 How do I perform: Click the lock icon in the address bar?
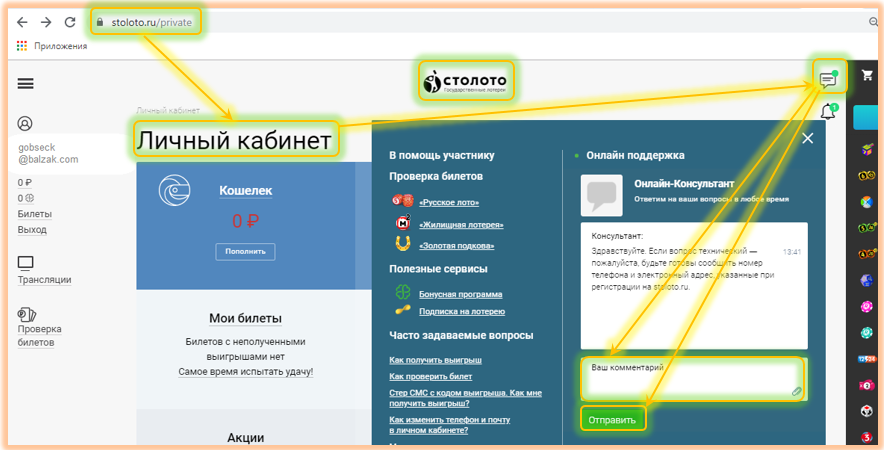click(100, 22)
